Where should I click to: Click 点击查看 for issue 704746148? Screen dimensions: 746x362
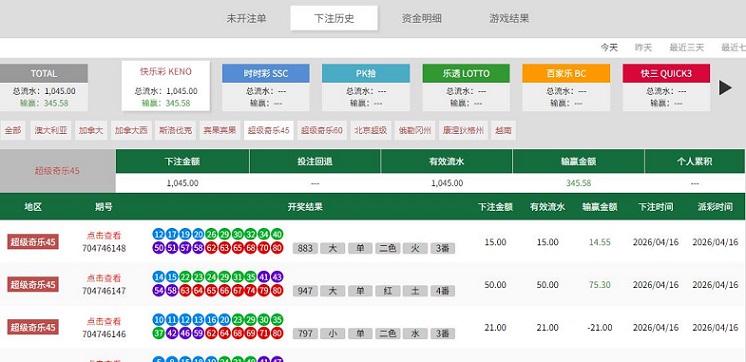[104, 235]
